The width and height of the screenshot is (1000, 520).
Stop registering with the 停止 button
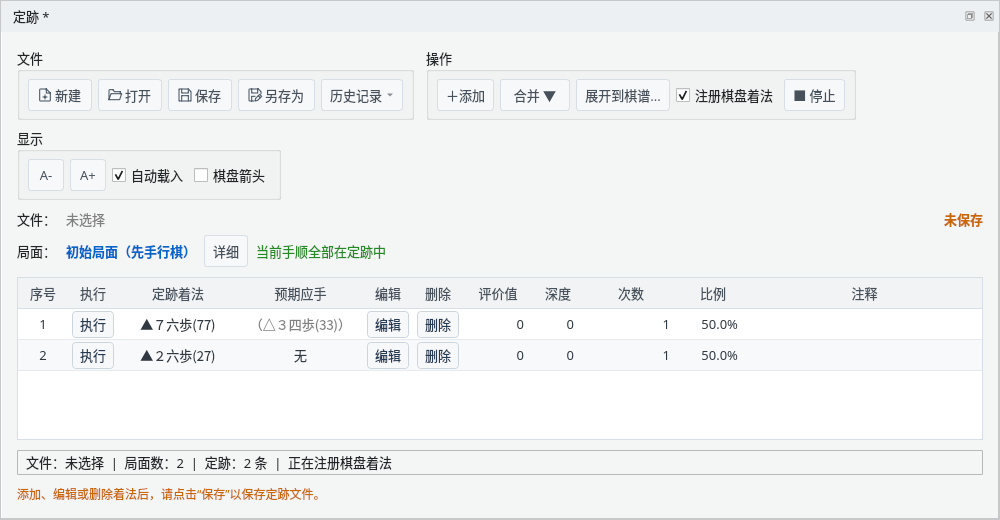coord(814,96)
